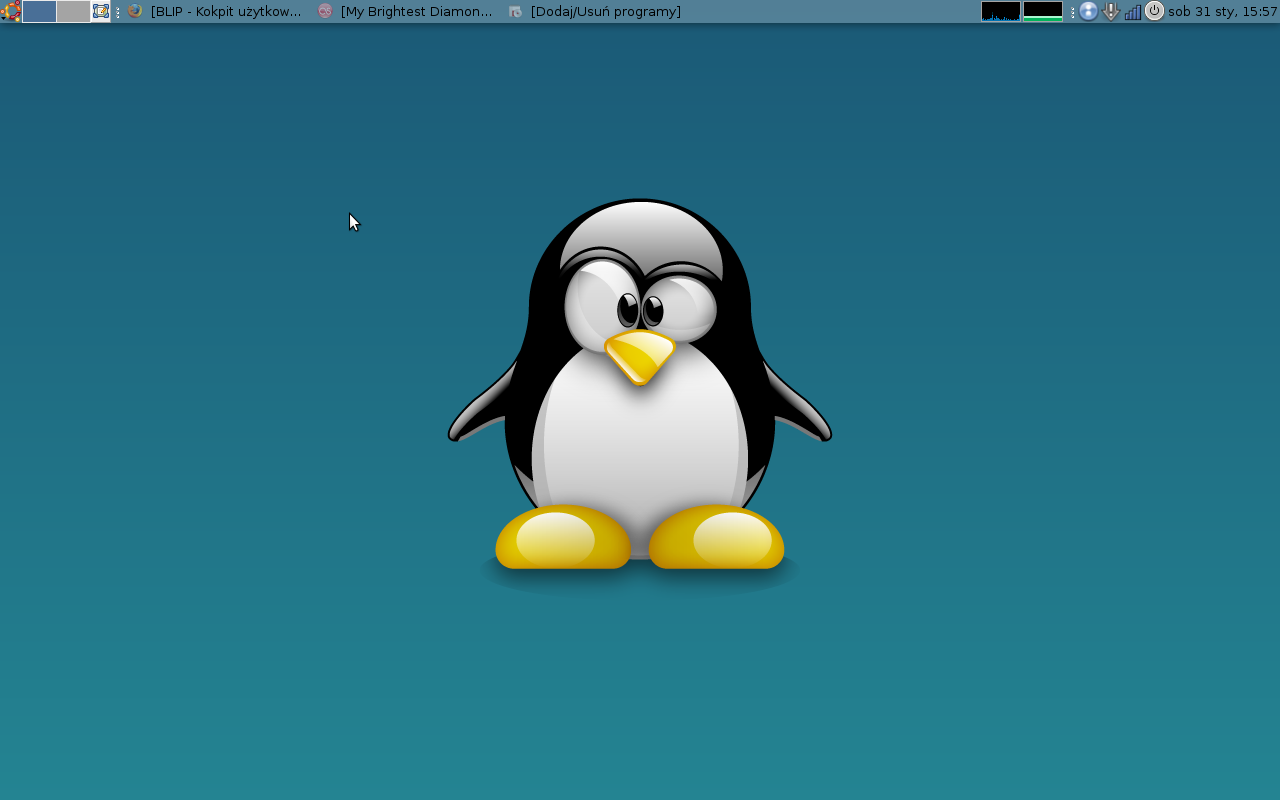
Task: Switch to the second workspace (gray)
Action: [x=73, y=11]
